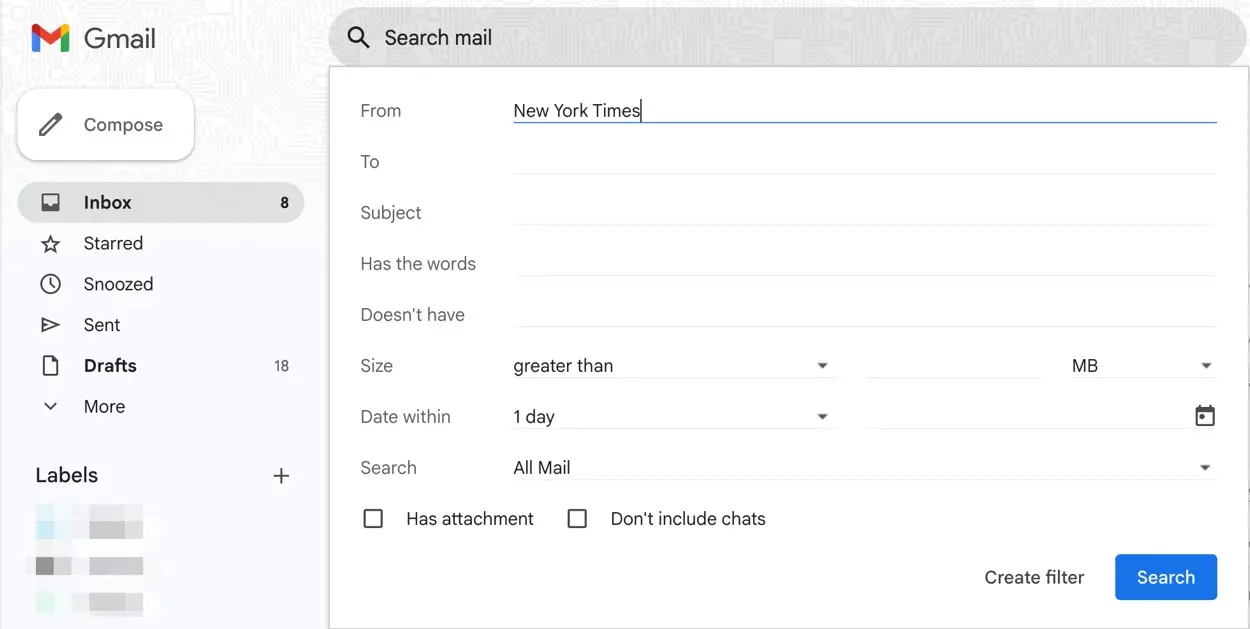Screen dimensions: 1250x629
Task: Open the Drafts folder
Action: [110, 365]
